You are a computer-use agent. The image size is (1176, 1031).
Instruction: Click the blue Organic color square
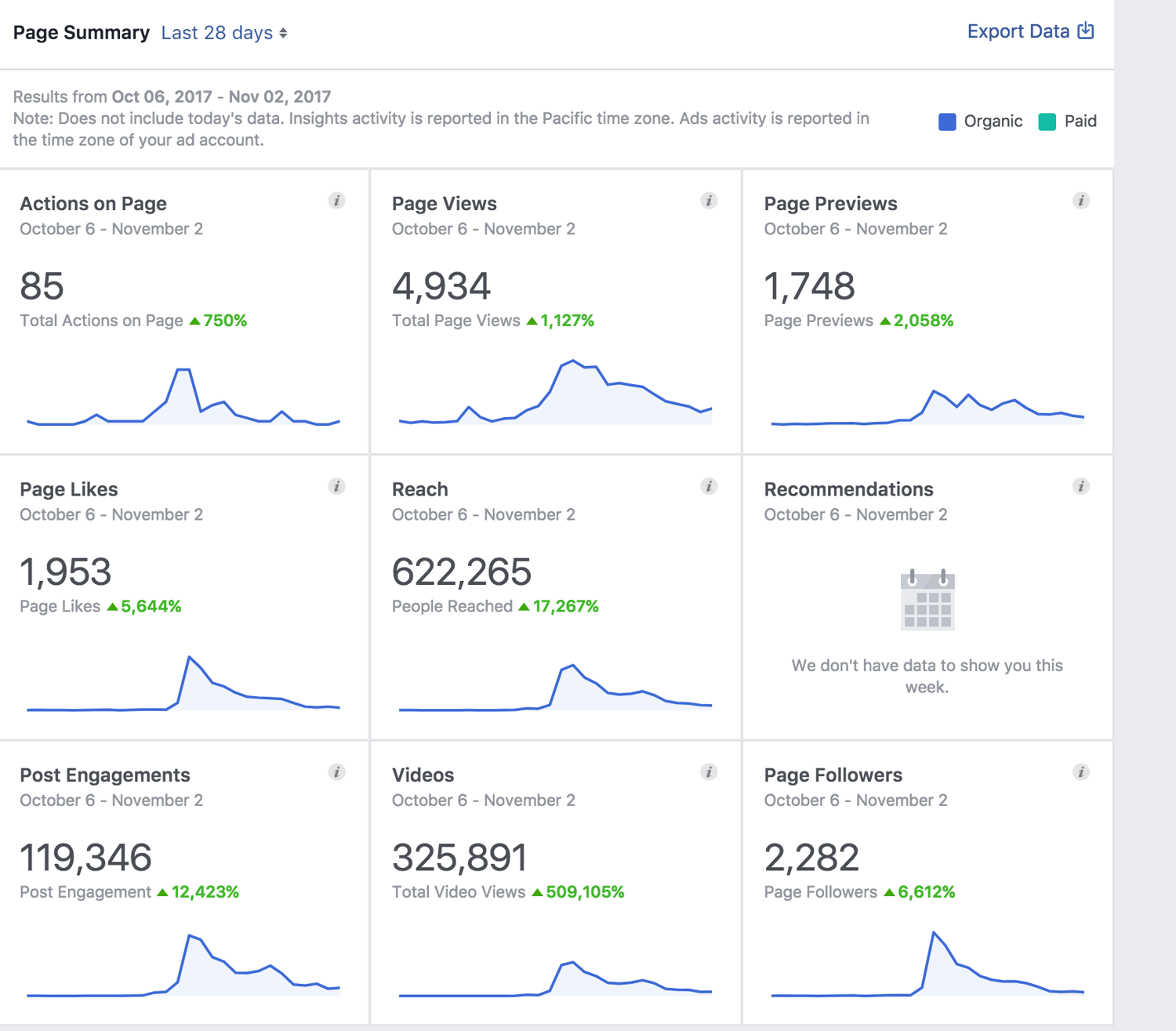pyautogui.click(x=946, y=122)
